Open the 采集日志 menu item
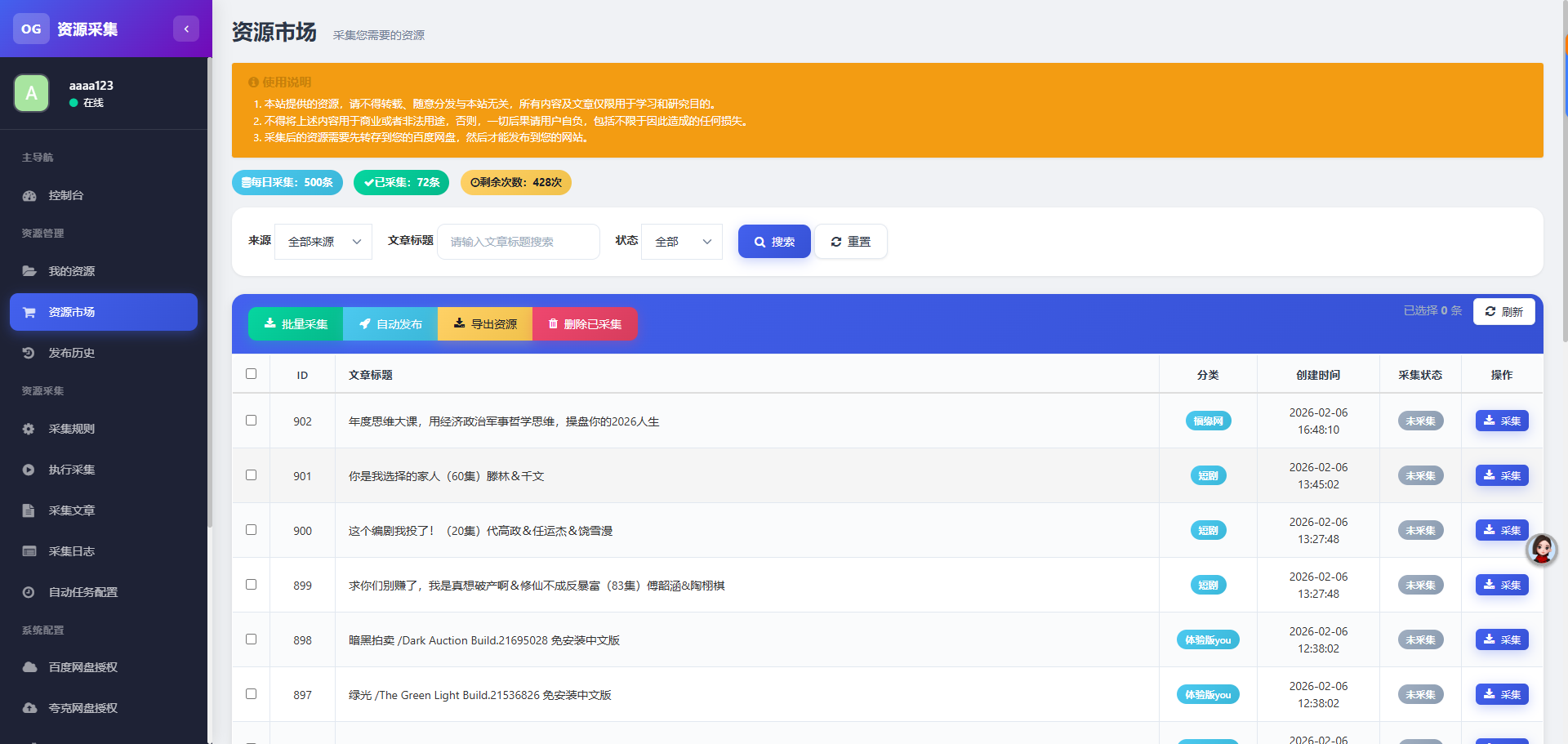 72,551
